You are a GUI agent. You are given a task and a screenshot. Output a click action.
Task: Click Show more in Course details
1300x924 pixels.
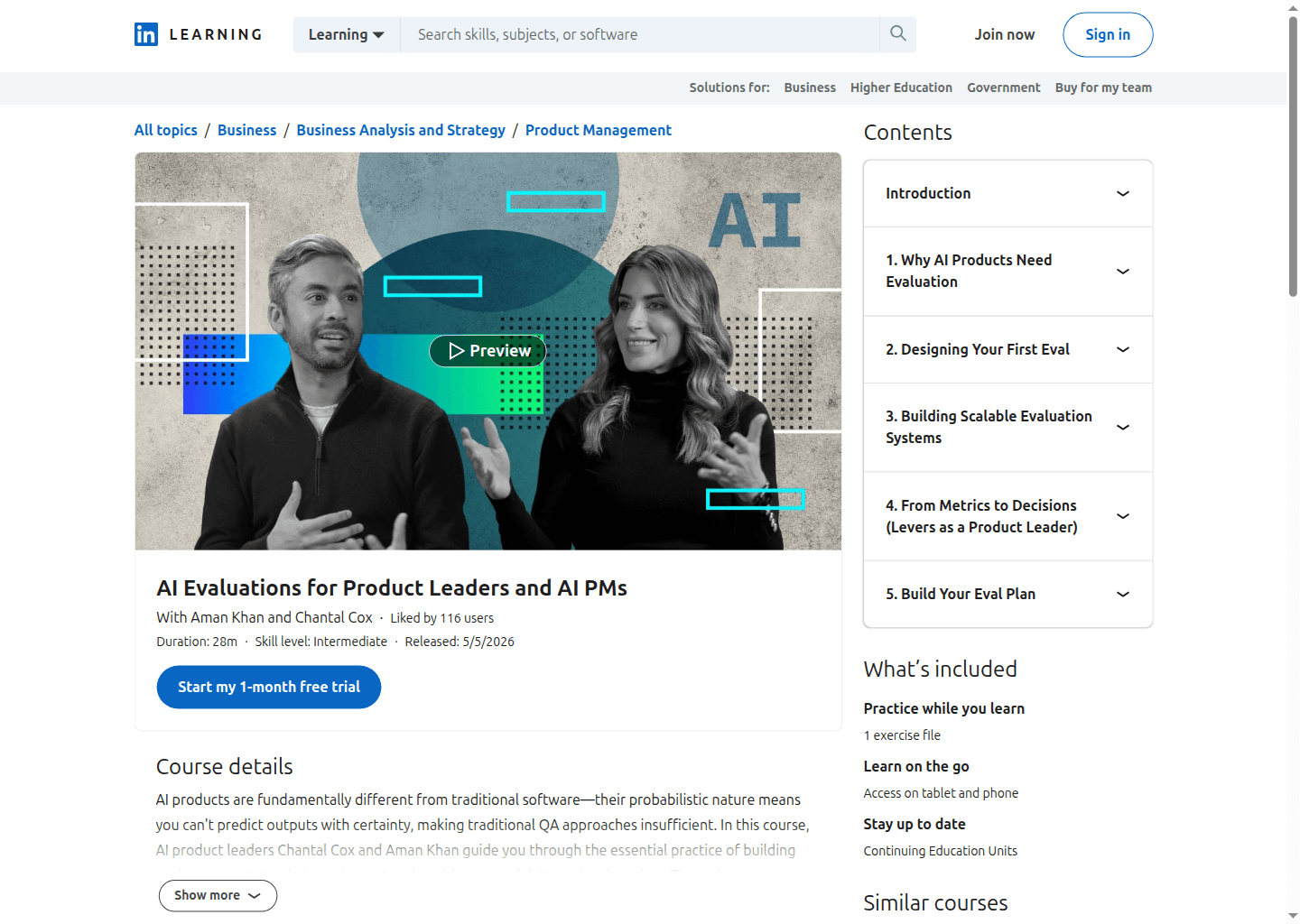(218, 895)
